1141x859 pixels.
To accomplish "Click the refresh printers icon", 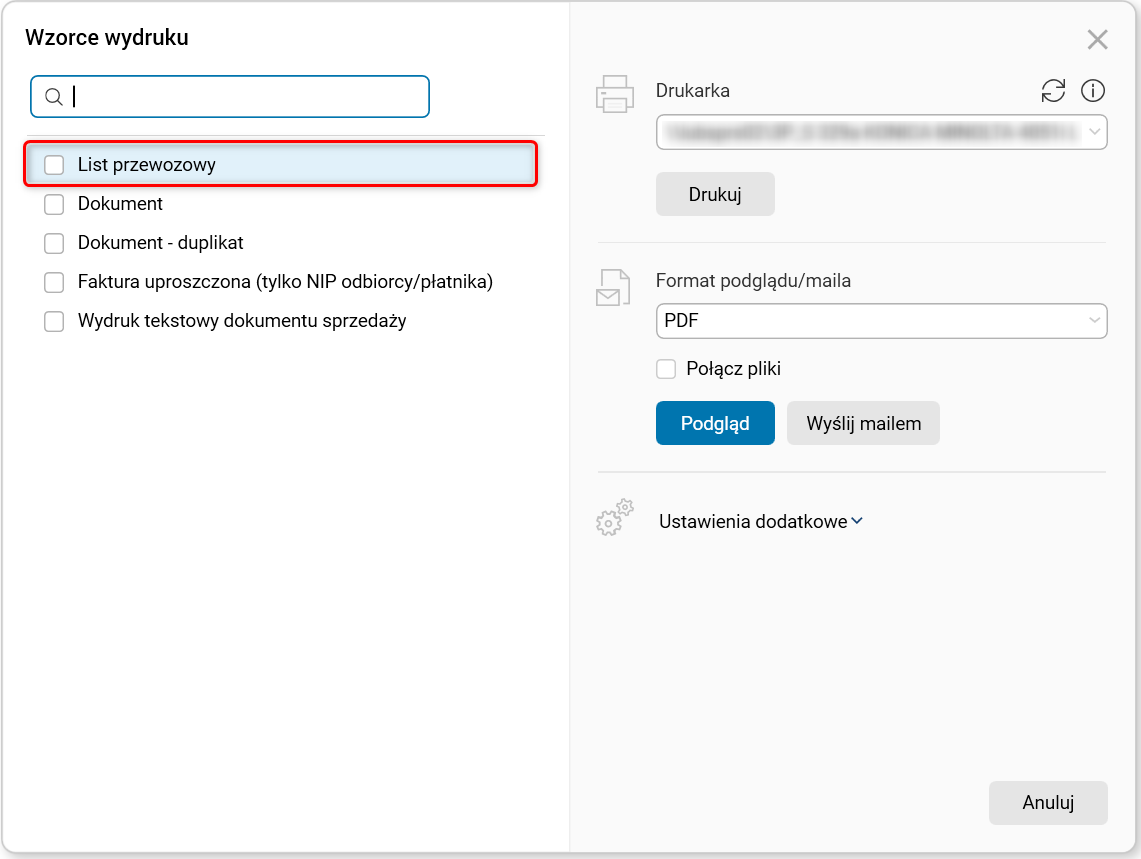I will coord(1053,91).
